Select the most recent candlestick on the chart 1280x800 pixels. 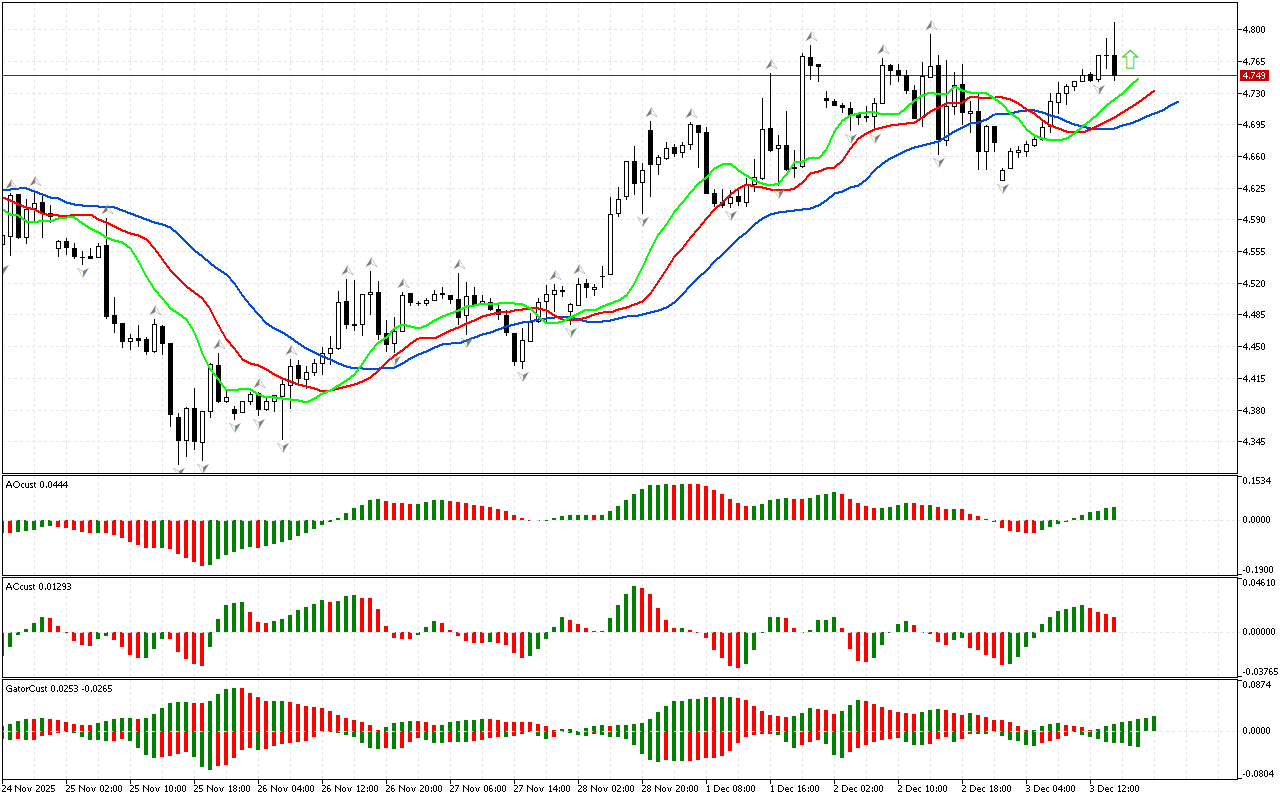[x=1114, y=66]
